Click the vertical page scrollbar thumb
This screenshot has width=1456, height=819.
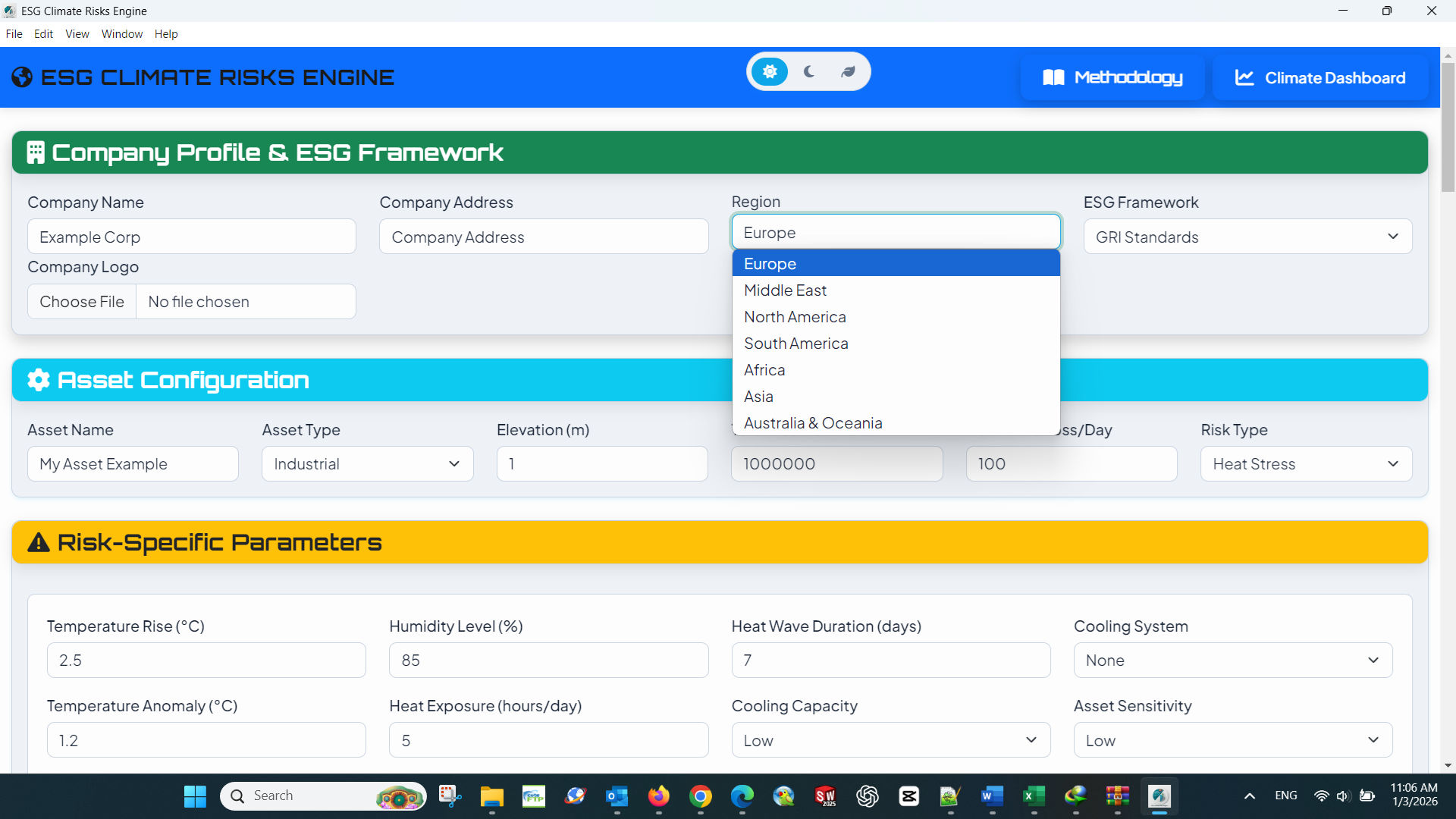[x=1448, y=127]
